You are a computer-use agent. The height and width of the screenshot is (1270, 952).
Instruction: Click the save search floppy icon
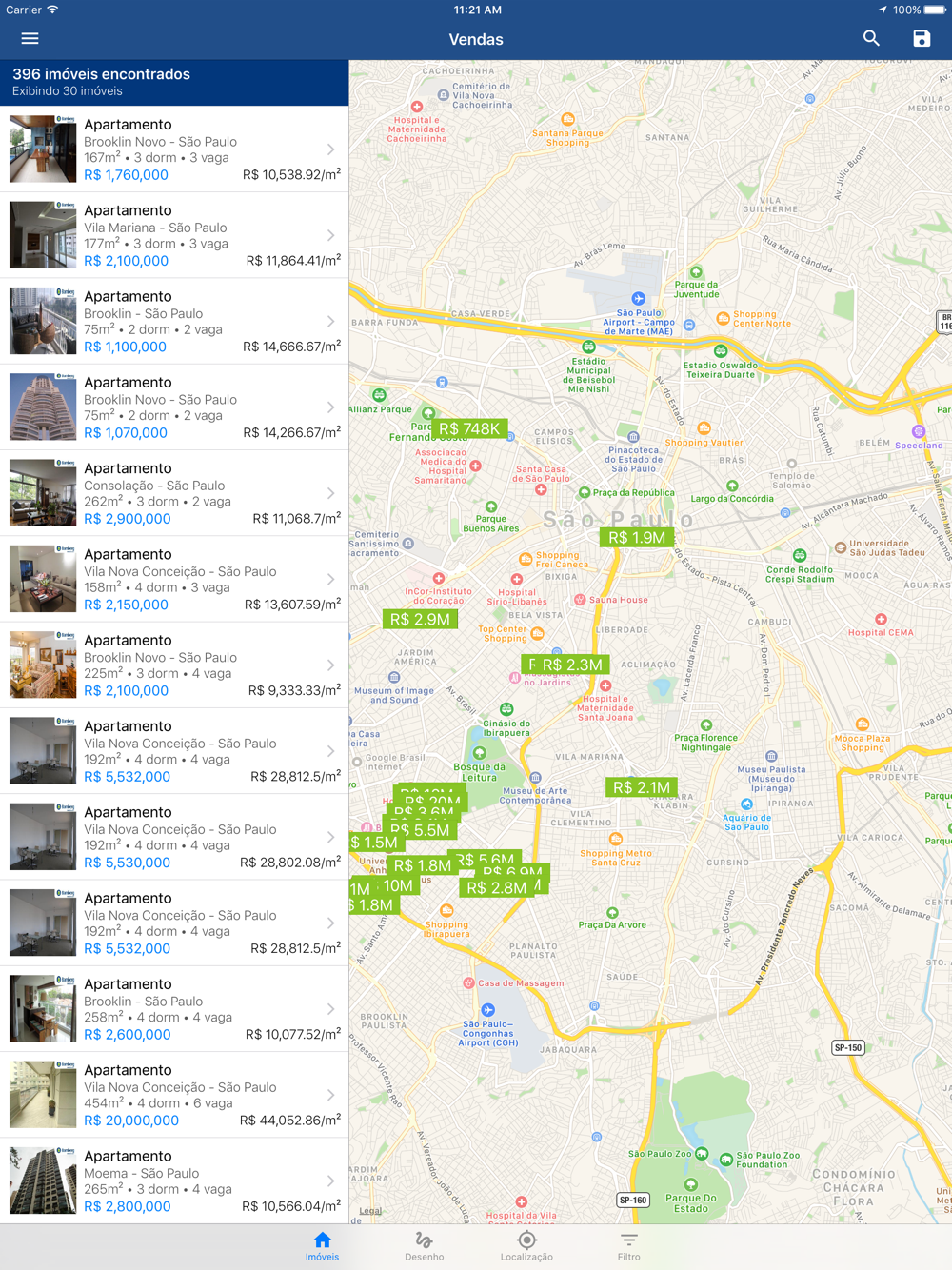pos(922,38)
